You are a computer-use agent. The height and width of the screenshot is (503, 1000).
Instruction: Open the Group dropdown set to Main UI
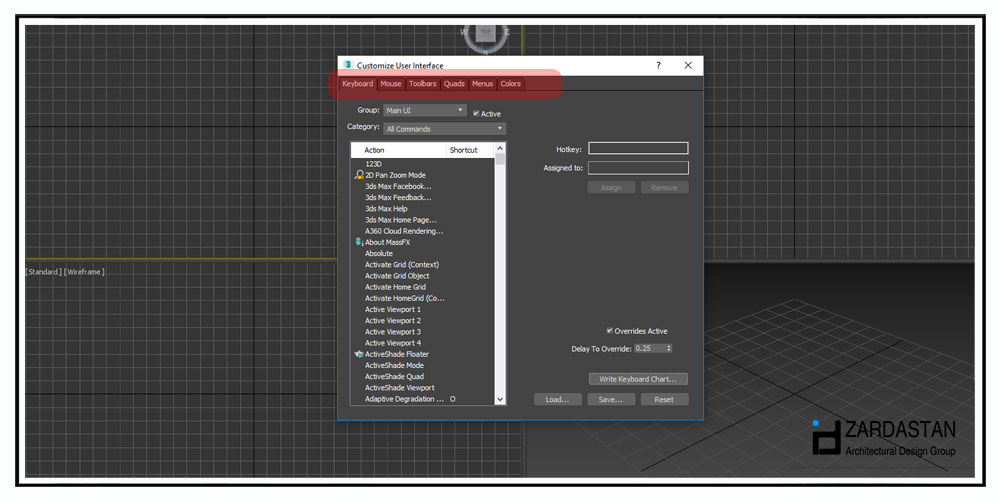425,110
